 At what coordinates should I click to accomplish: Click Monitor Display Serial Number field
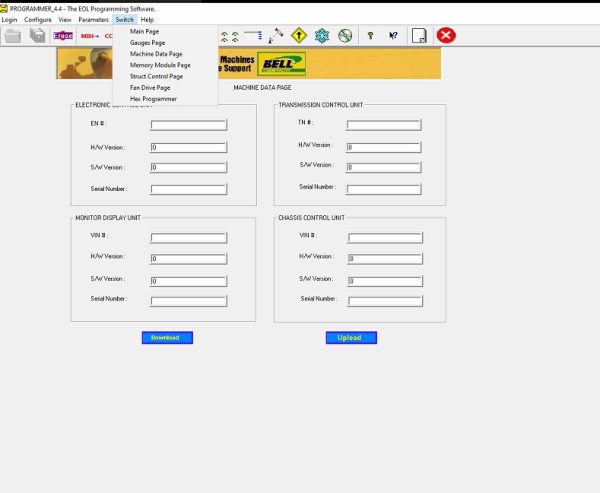point(188,301)
